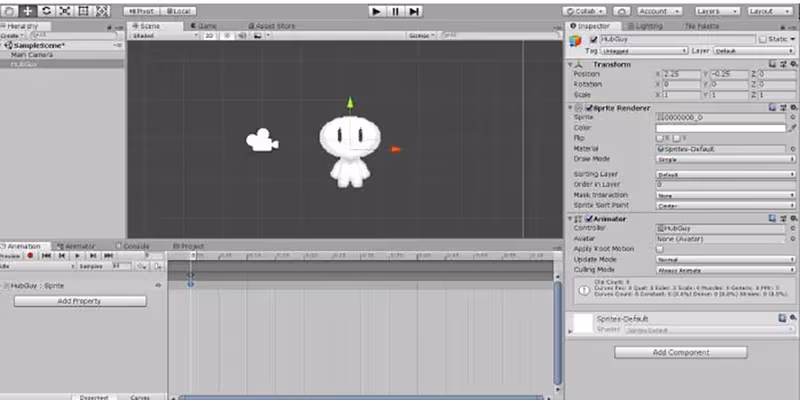800x400 pixels.
Task: Toggle Apply Root Motion checkbox
Action: [x=660, y=249]
